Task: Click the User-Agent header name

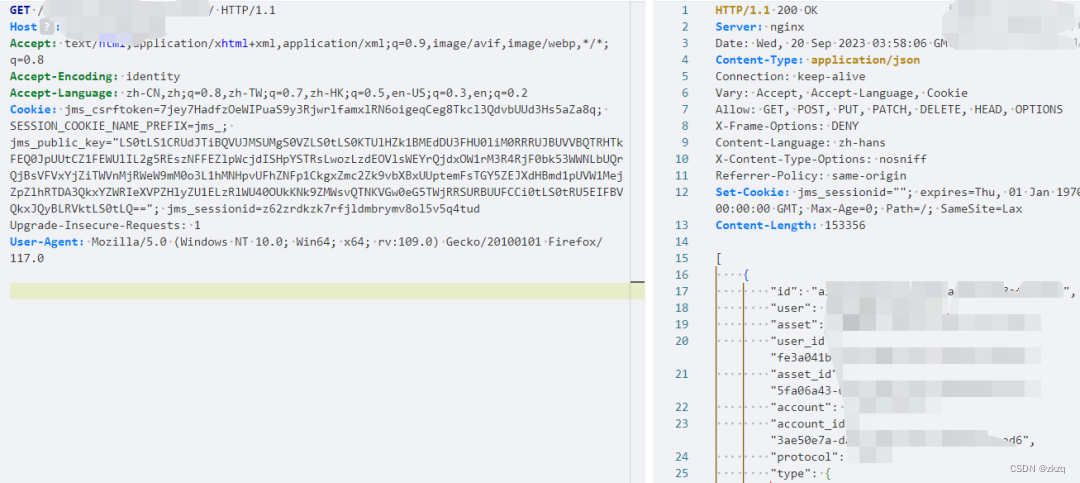Action: click(46, 242)
